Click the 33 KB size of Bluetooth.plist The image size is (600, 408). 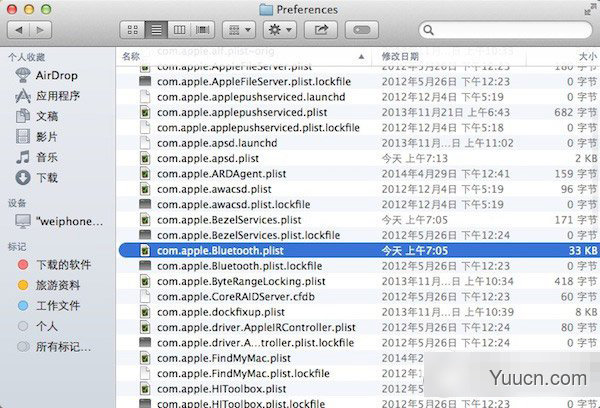[582, 250]
